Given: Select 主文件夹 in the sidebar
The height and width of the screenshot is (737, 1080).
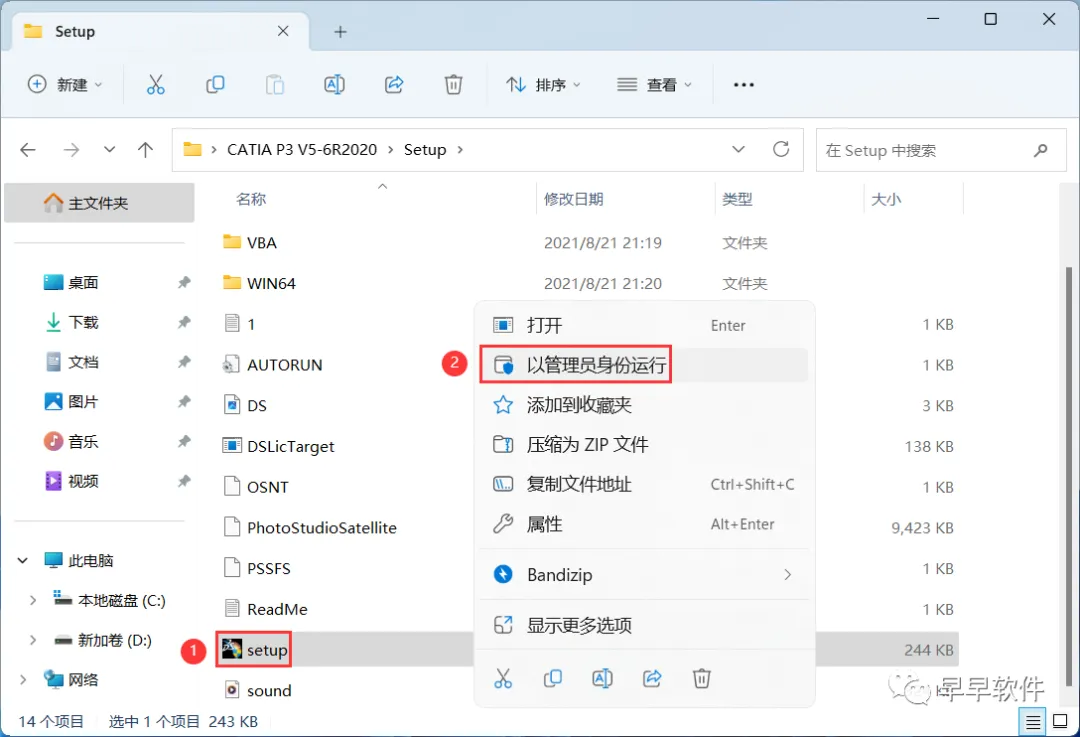Looking at the screenshot, I should 99,203.
